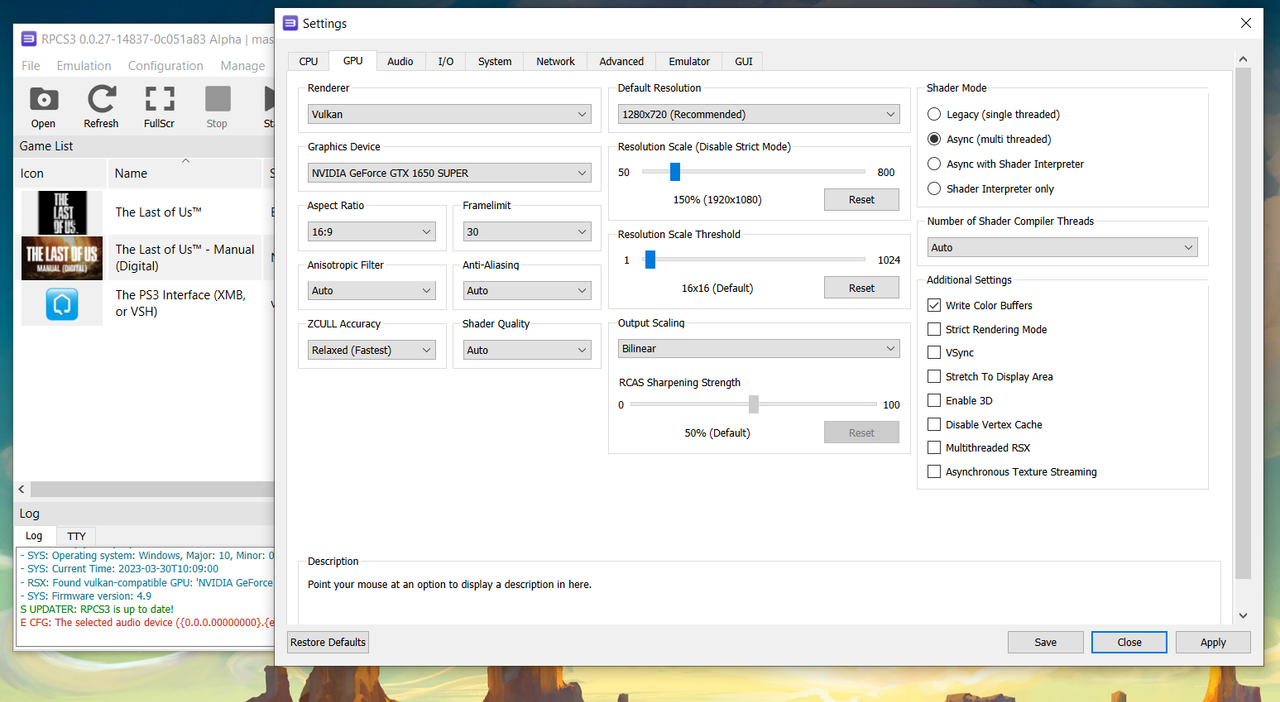
Task: Click the Resolution Scale Threshold slider handle
Action: coord(650,260)
